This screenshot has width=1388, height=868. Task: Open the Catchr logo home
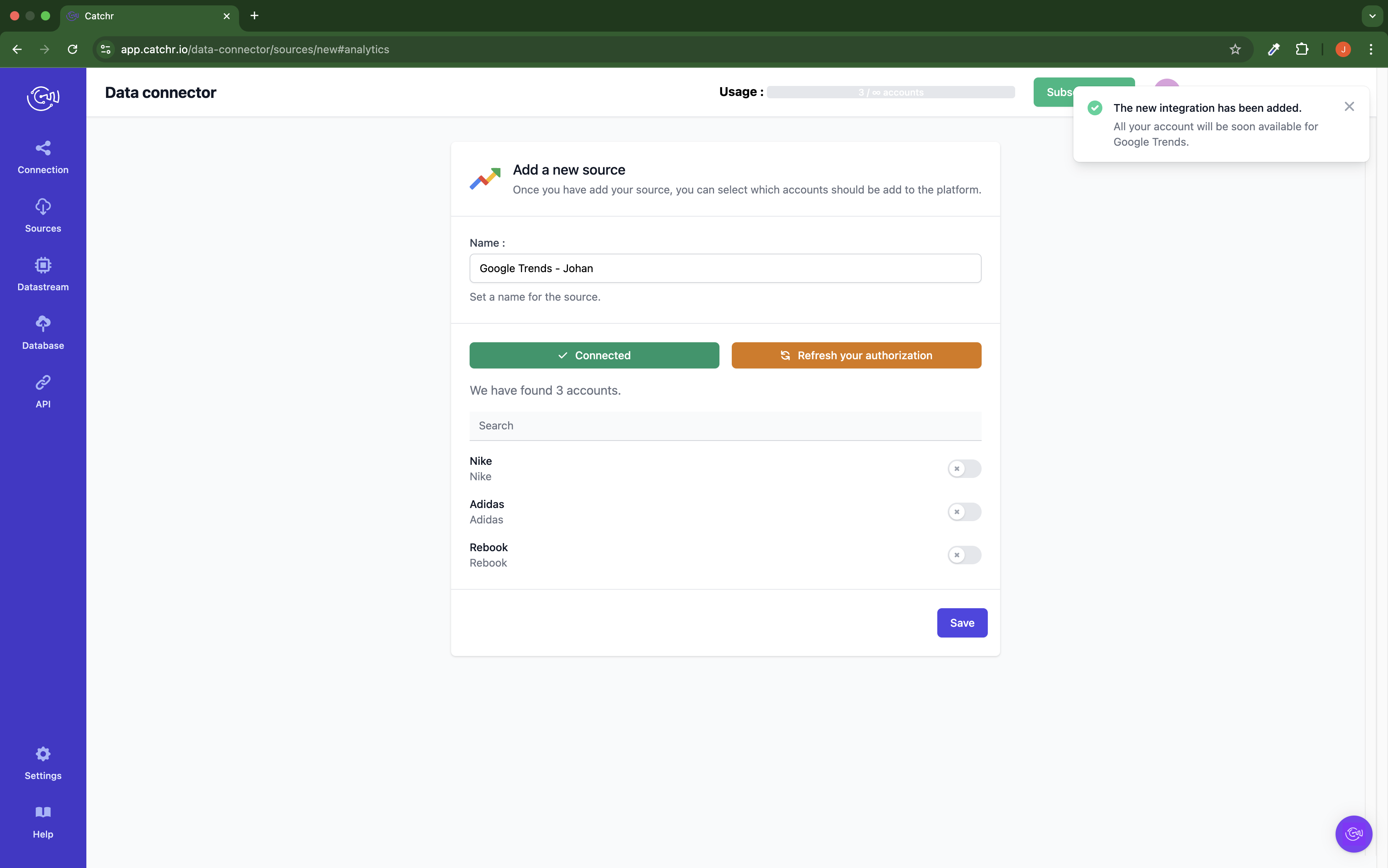click(43, 98)
